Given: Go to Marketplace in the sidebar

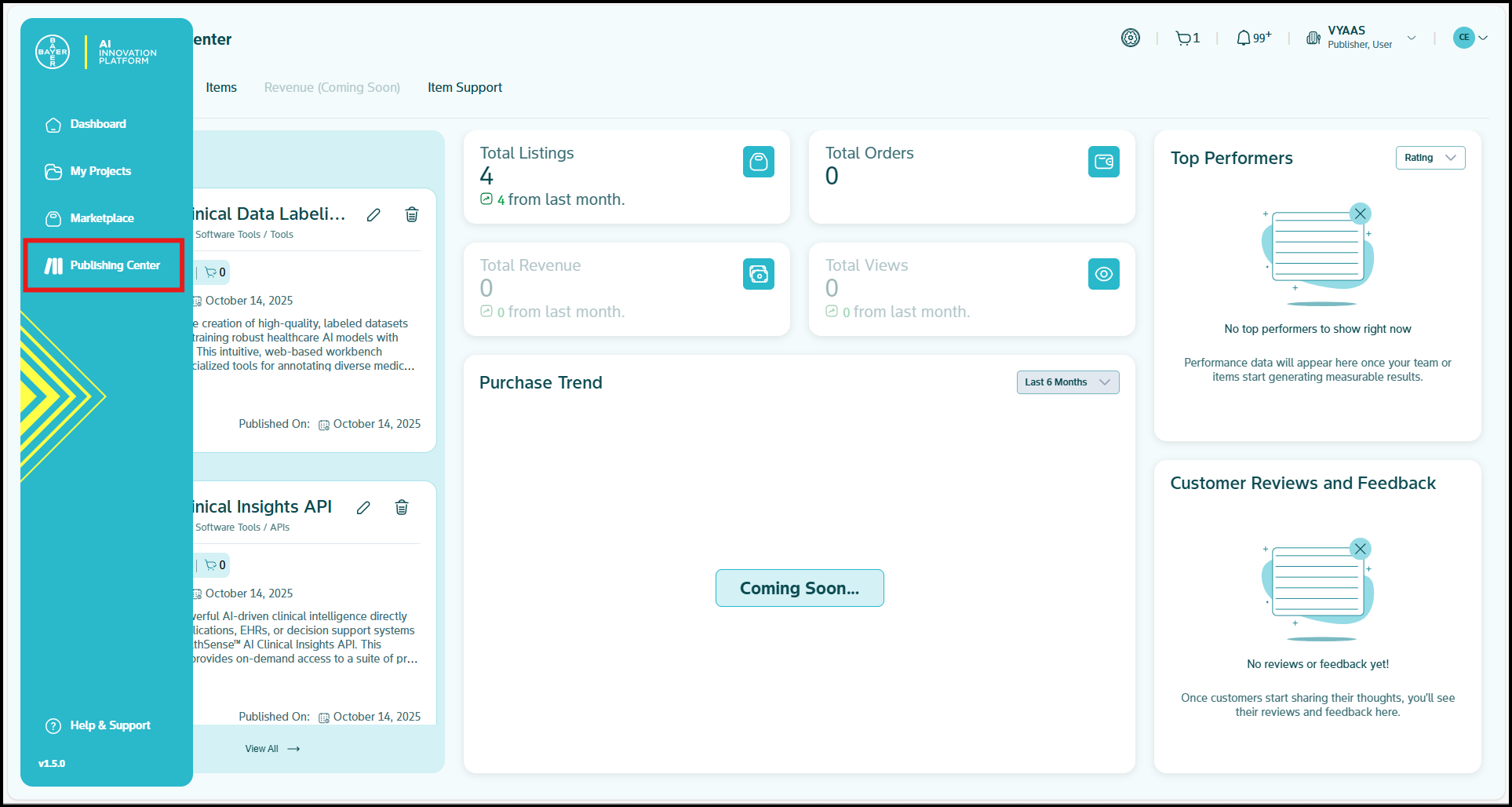Looking at the screenshot, I should 101,218.
